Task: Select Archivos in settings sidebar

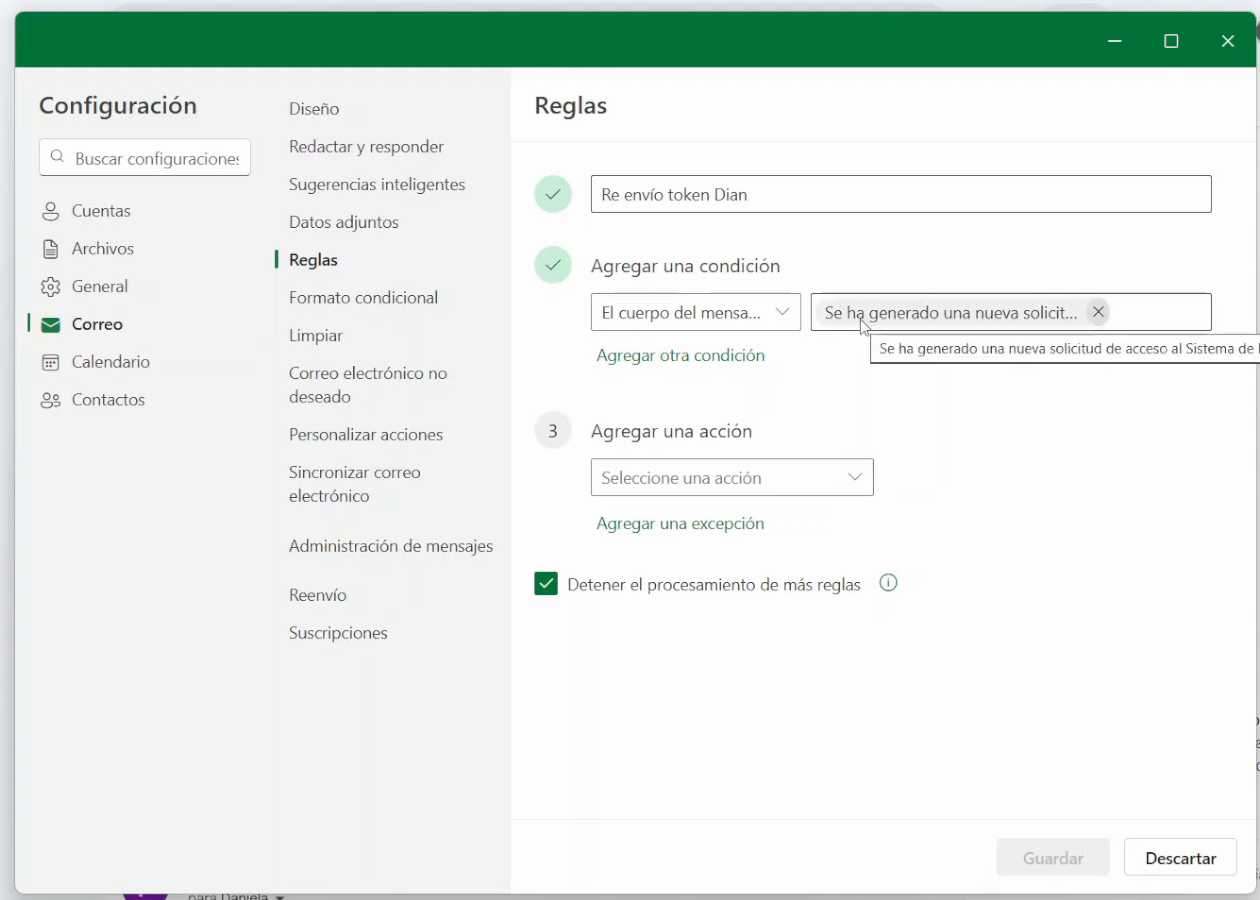Action: (x=103, y=249)
